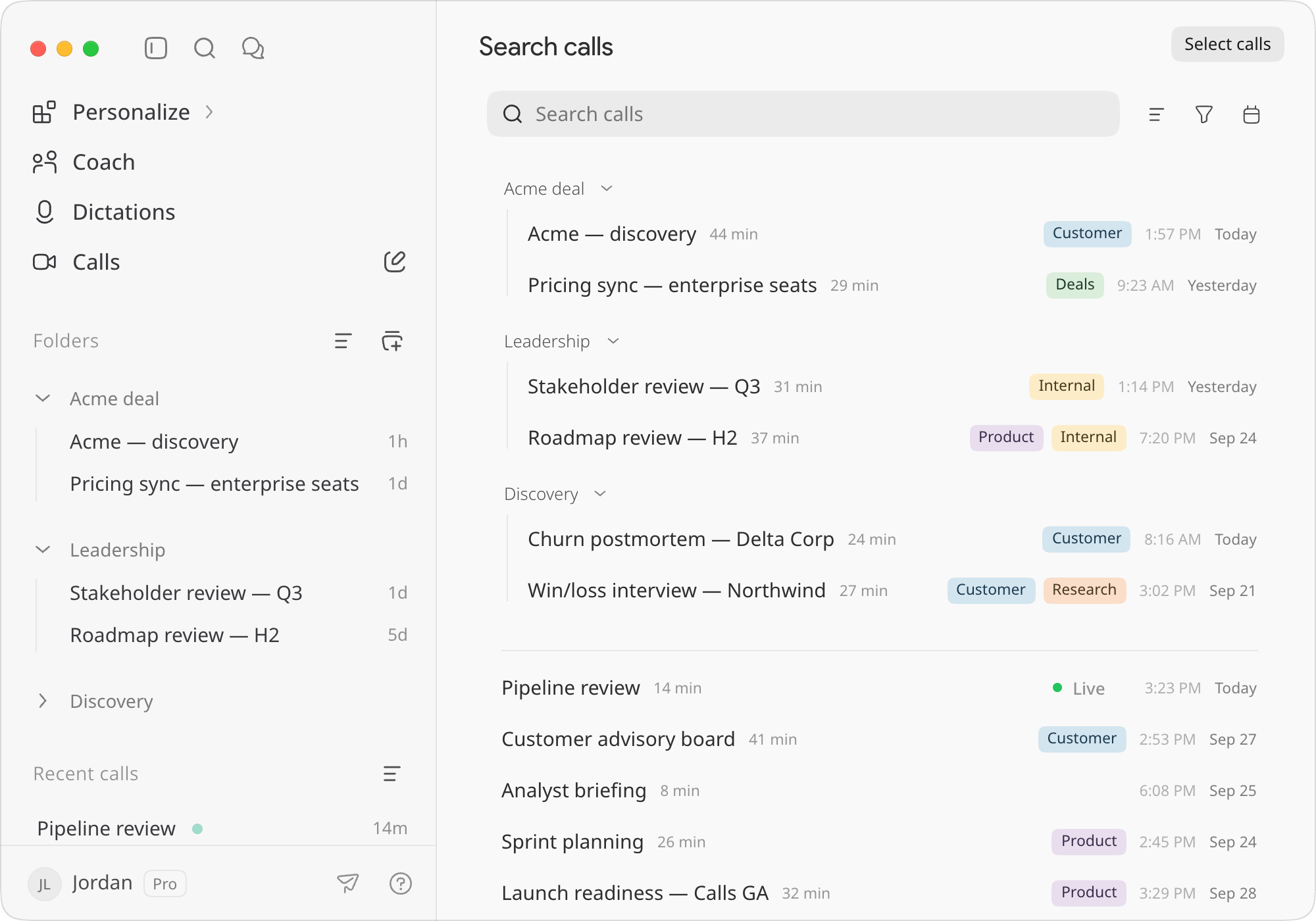
Task: Collapse Leadership folder in sidebar
Action: tap(43, 550)
